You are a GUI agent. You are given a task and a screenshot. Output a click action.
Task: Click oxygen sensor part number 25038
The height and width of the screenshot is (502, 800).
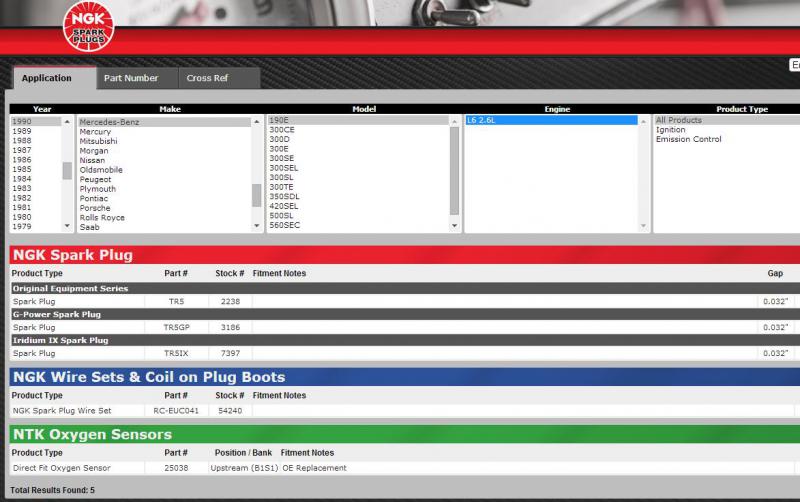(x=176, y=468)
